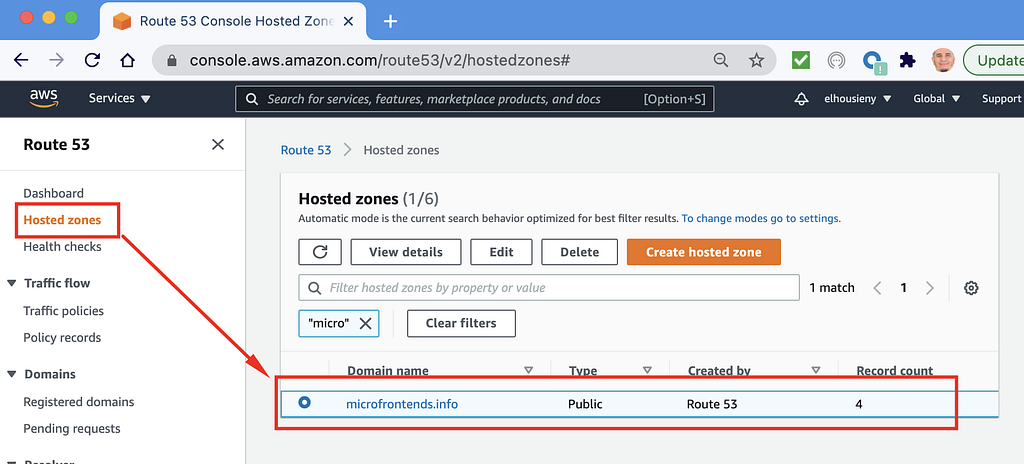
Task: Click Create hosted zone button
Action: [x=703, y=252]
